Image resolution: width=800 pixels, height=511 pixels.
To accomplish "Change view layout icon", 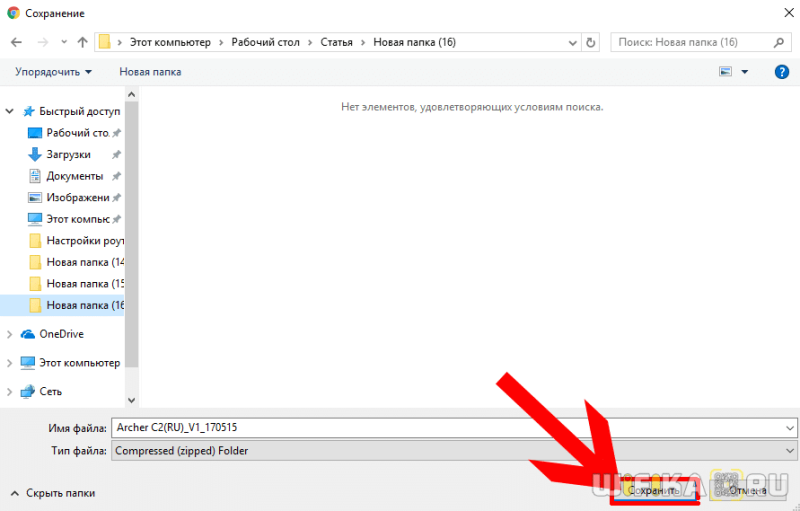I will 726,72.
